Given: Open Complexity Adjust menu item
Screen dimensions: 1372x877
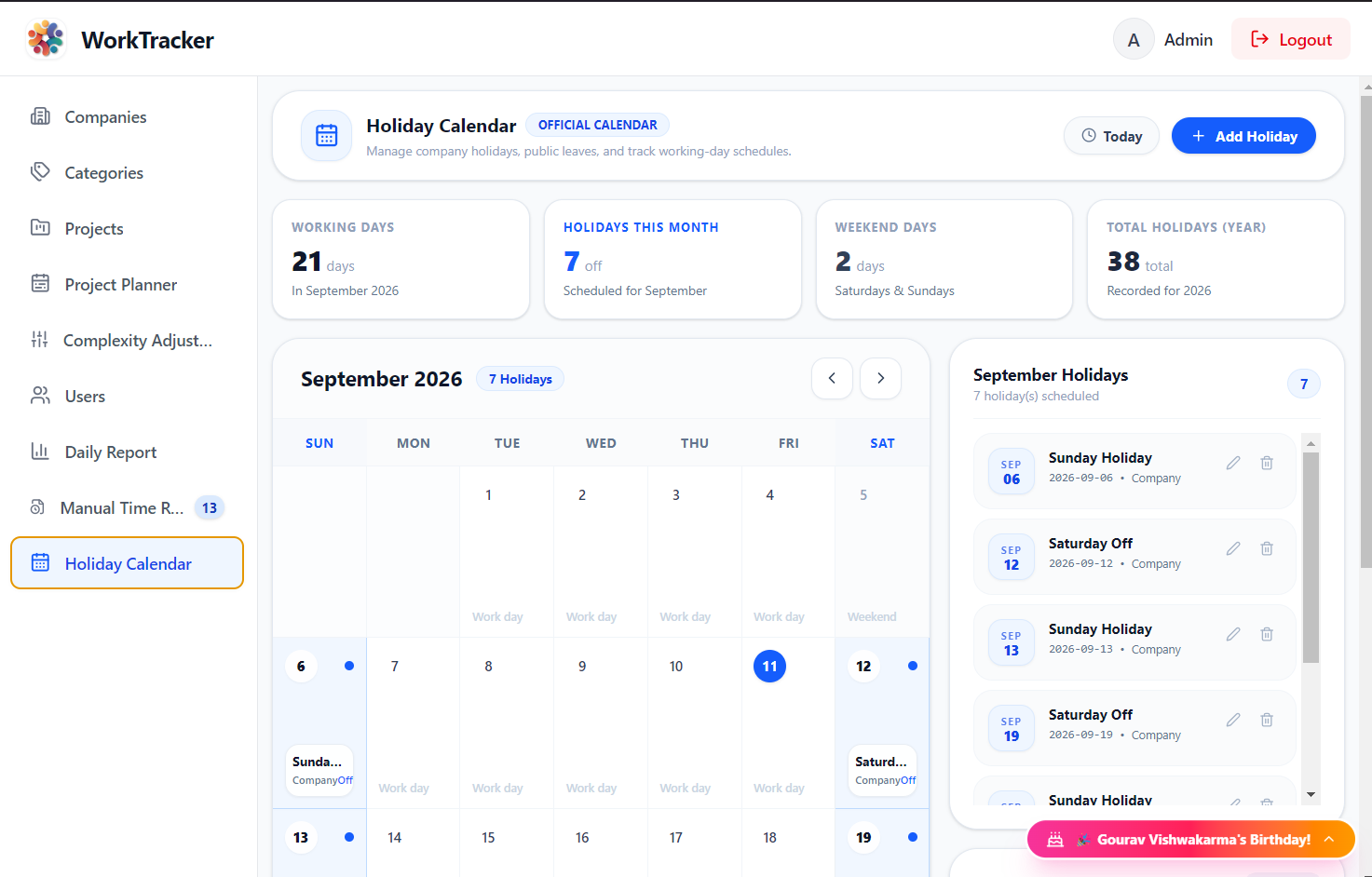Looking at the screenshot, I should pyautogui.click(x=127, y=340).
